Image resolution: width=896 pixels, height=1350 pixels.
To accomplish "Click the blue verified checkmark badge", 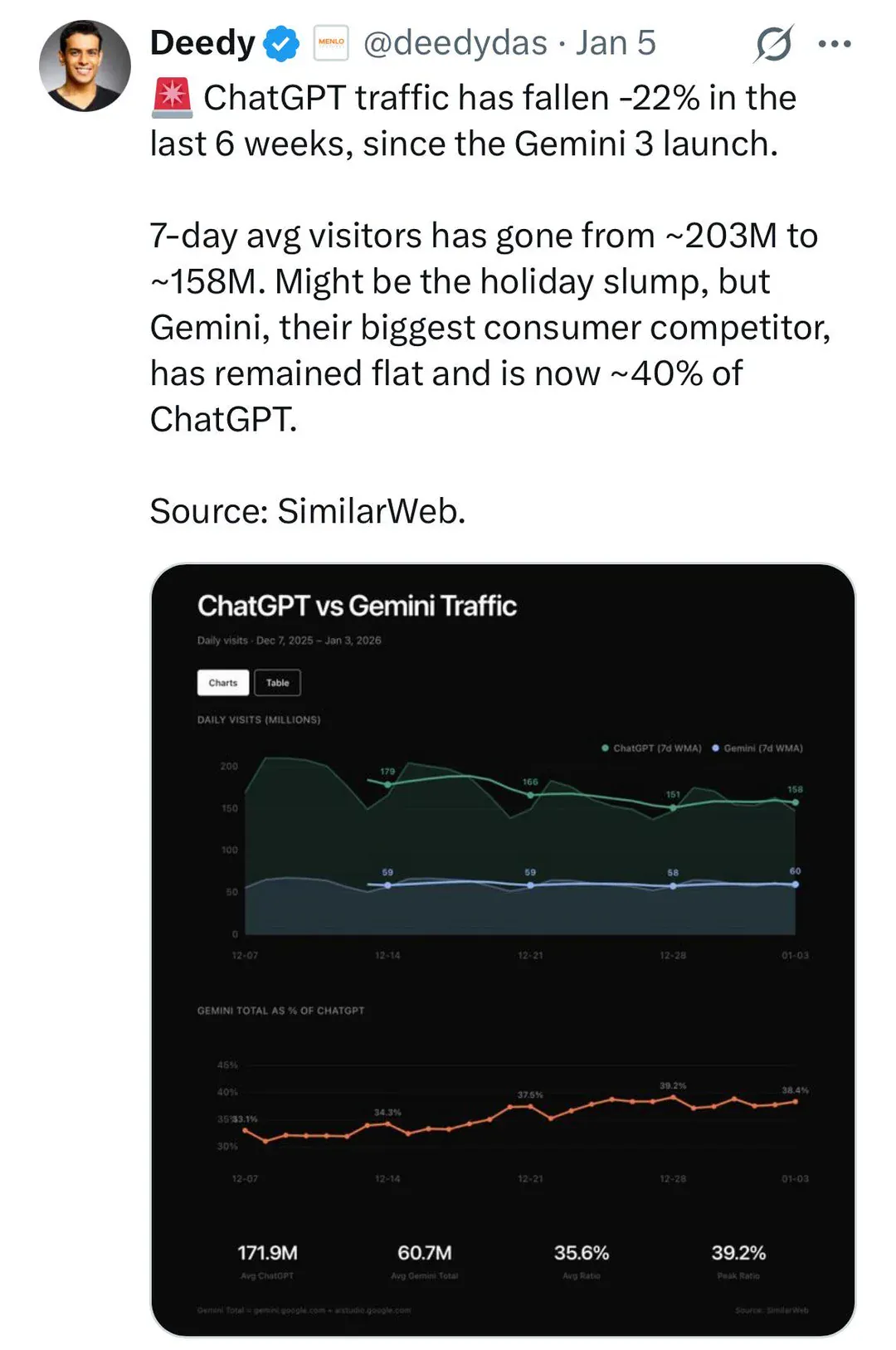I will 281,43.
